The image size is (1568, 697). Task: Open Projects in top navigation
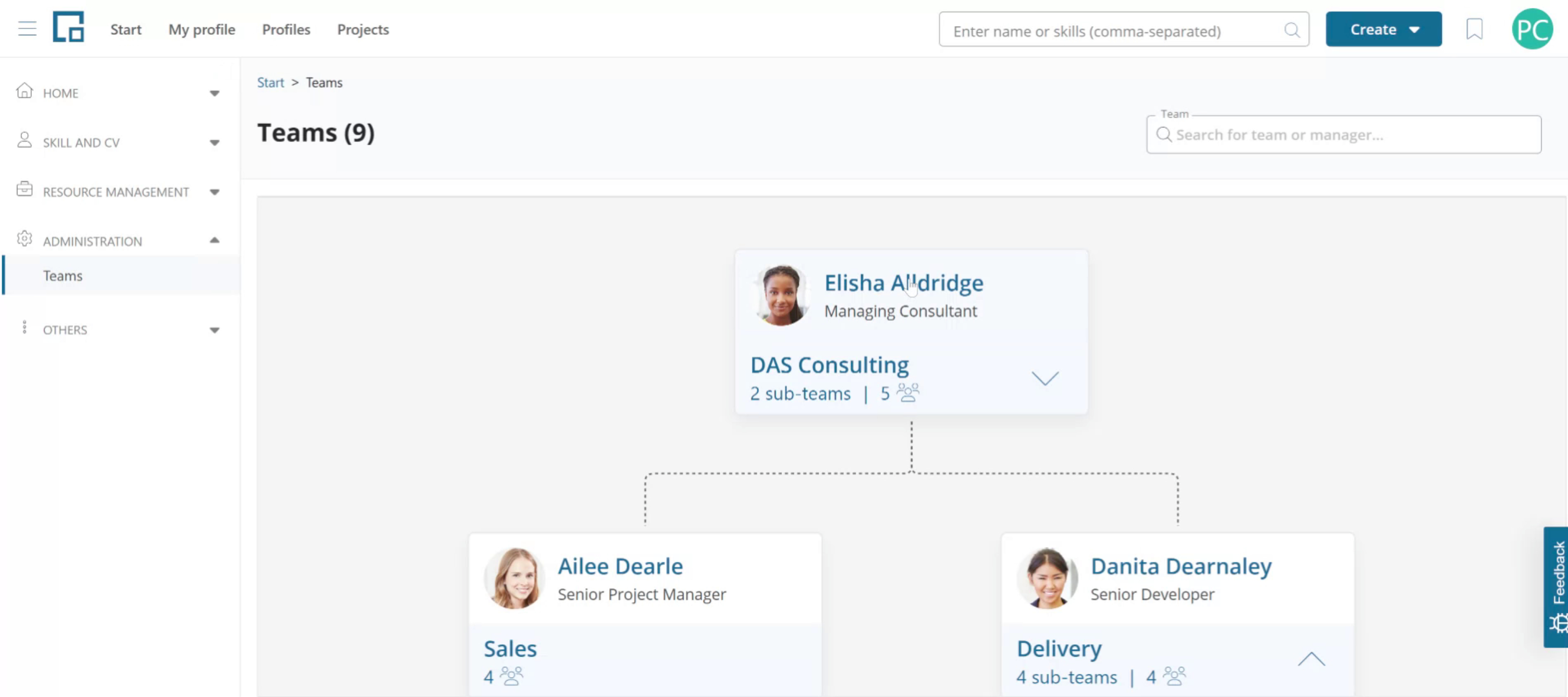[363, 29]
